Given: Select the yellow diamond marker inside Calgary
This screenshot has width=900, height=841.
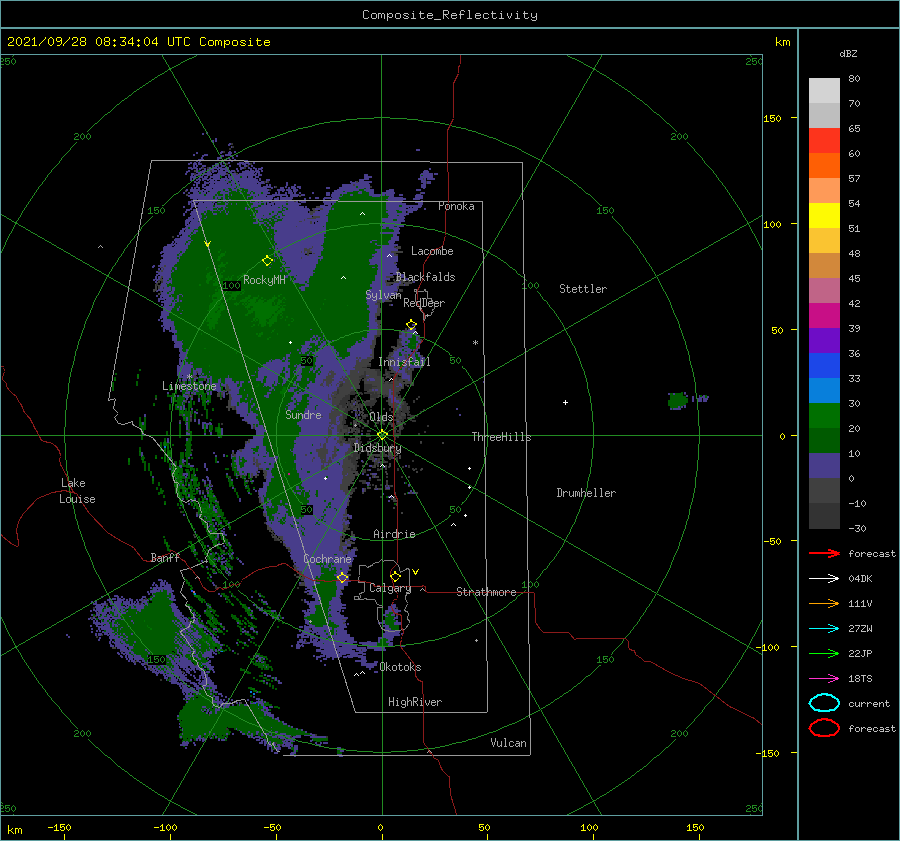Looking at the screenshot, I should (395, 576).
